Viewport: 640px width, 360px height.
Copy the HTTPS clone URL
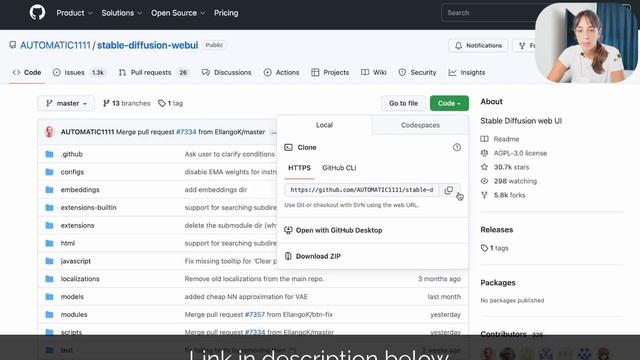coord(449,190)
